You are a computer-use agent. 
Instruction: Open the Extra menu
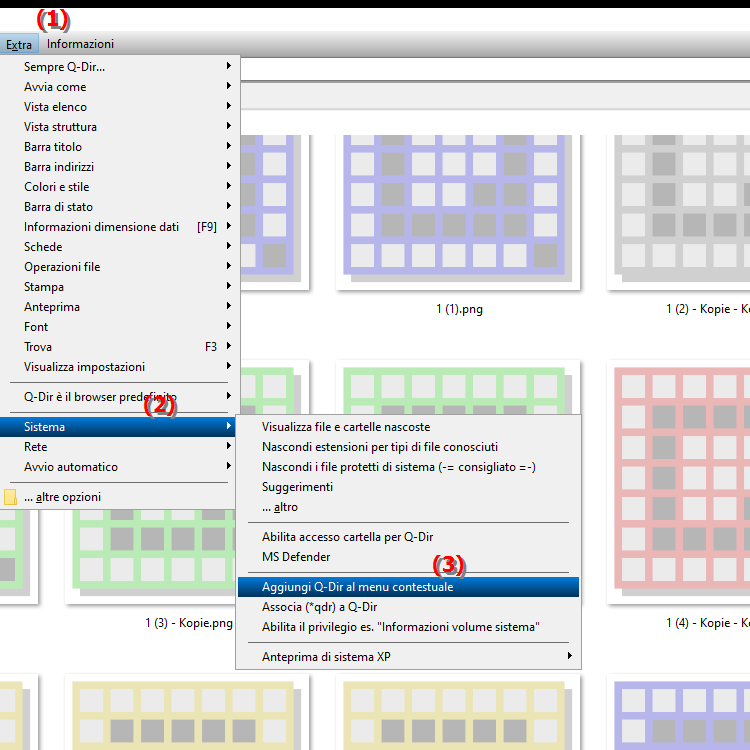[x=19, y=44]
